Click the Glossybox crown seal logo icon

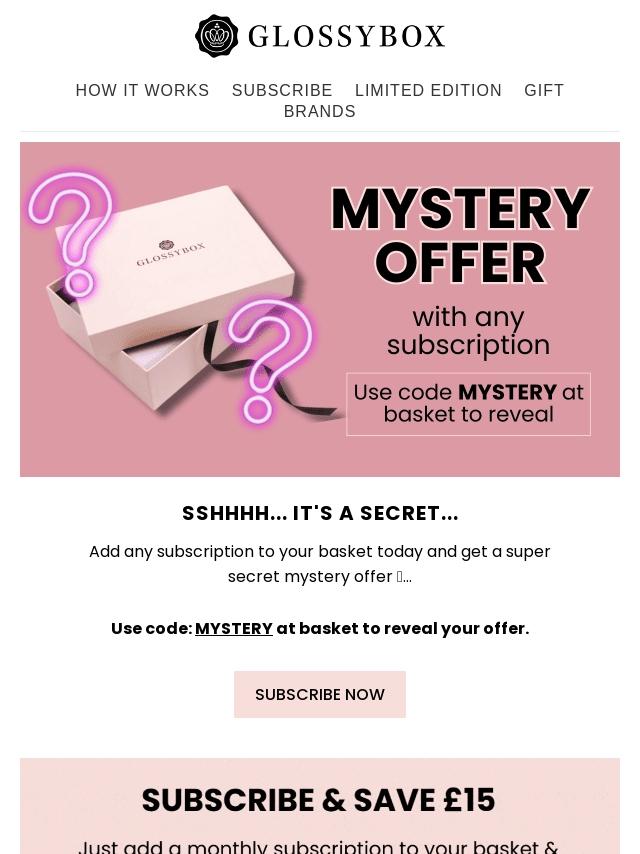point(216,36)
